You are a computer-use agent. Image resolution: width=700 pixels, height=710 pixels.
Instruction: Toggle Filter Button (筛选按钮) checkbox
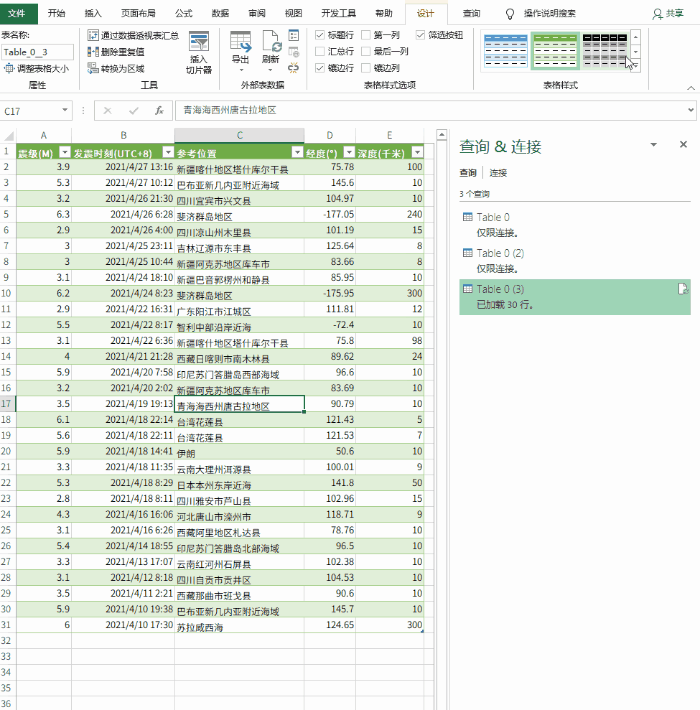pos(420,35)
